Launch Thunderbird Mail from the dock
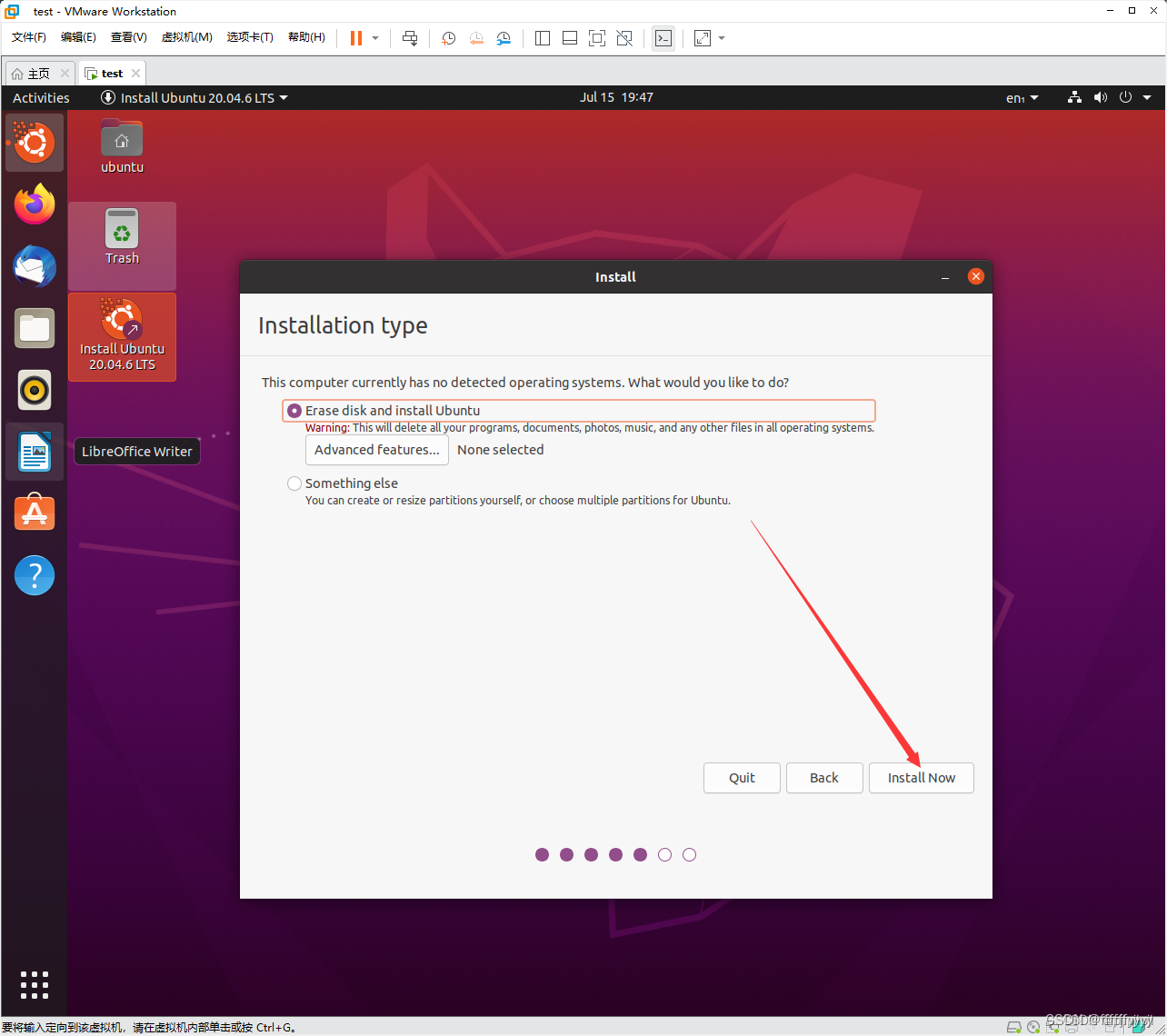Image resolution: width=1167 pixels, height=1036 pixels. [x=35, y=266]
